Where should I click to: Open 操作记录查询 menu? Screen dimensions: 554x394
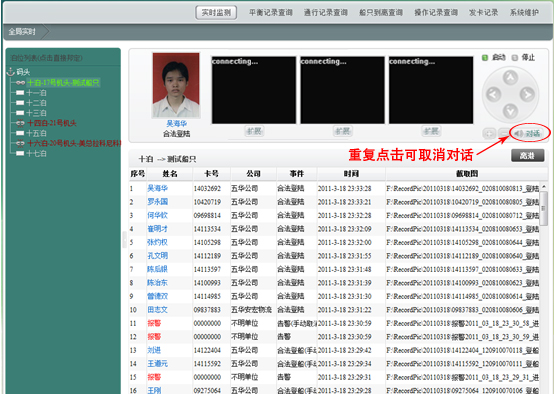(x=436, y=13)
